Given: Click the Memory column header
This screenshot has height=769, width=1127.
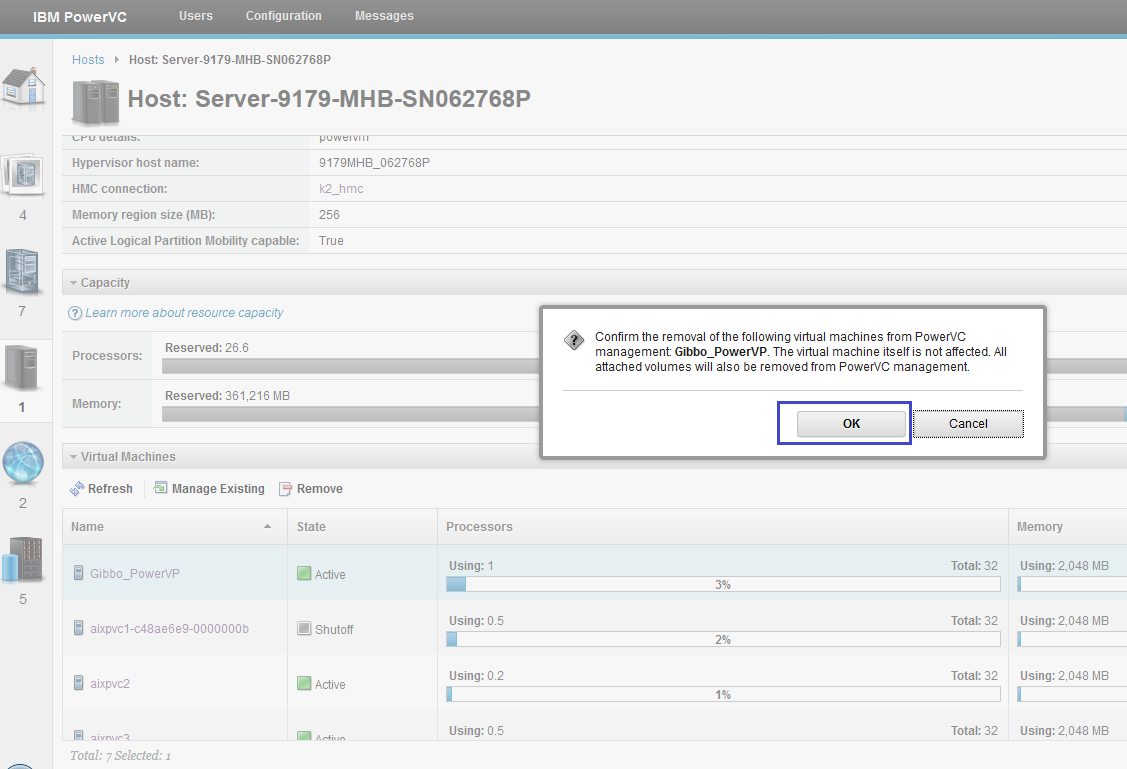Looking at the screenshot, I should pyautogui.click(x=1039, y=527).
